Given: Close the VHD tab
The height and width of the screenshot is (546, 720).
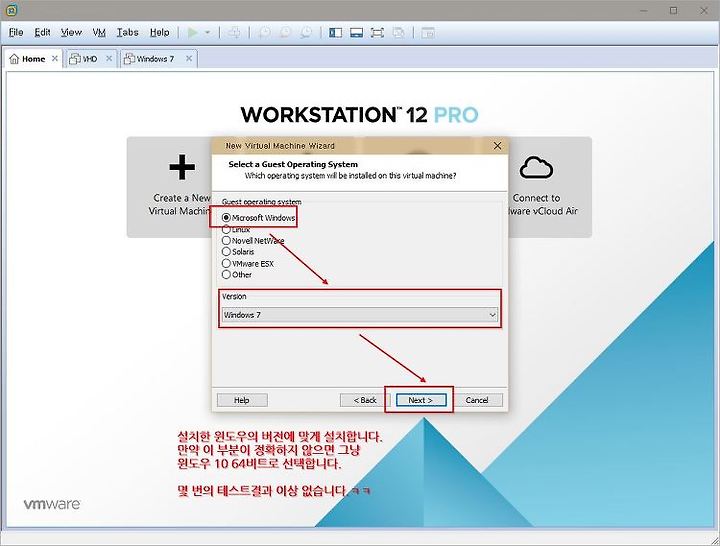Looking at the screenshot, I should point(109,58).
